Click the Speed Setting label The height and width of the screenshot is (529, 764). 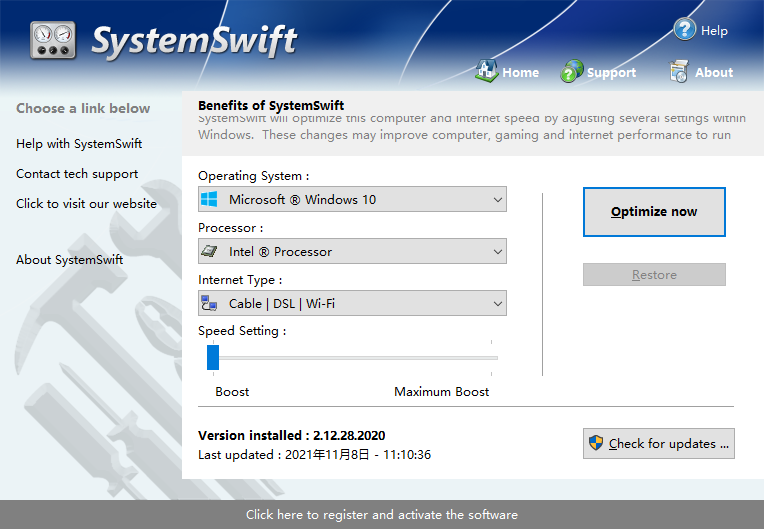242,331
